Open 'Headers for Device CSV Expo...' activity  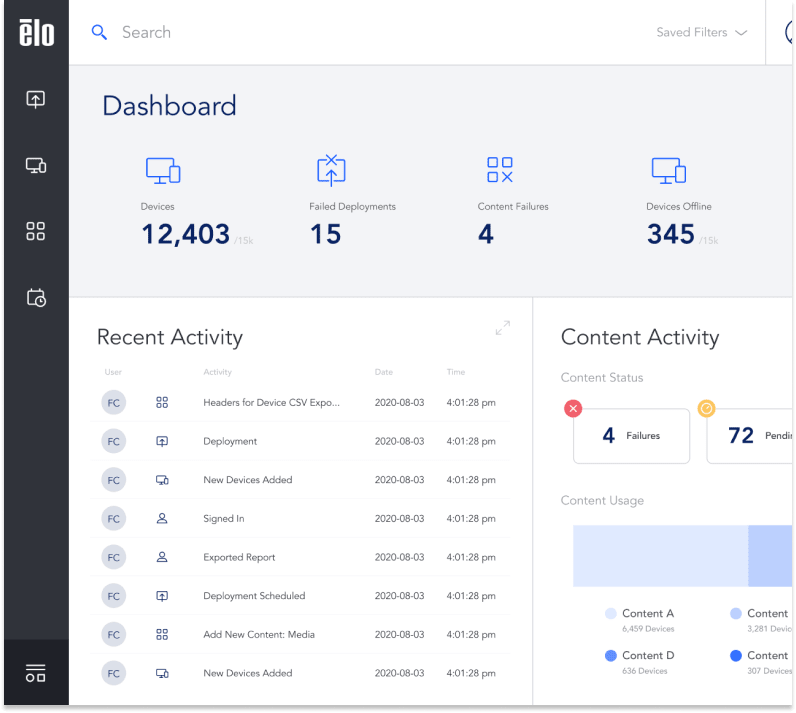[272, 402]
